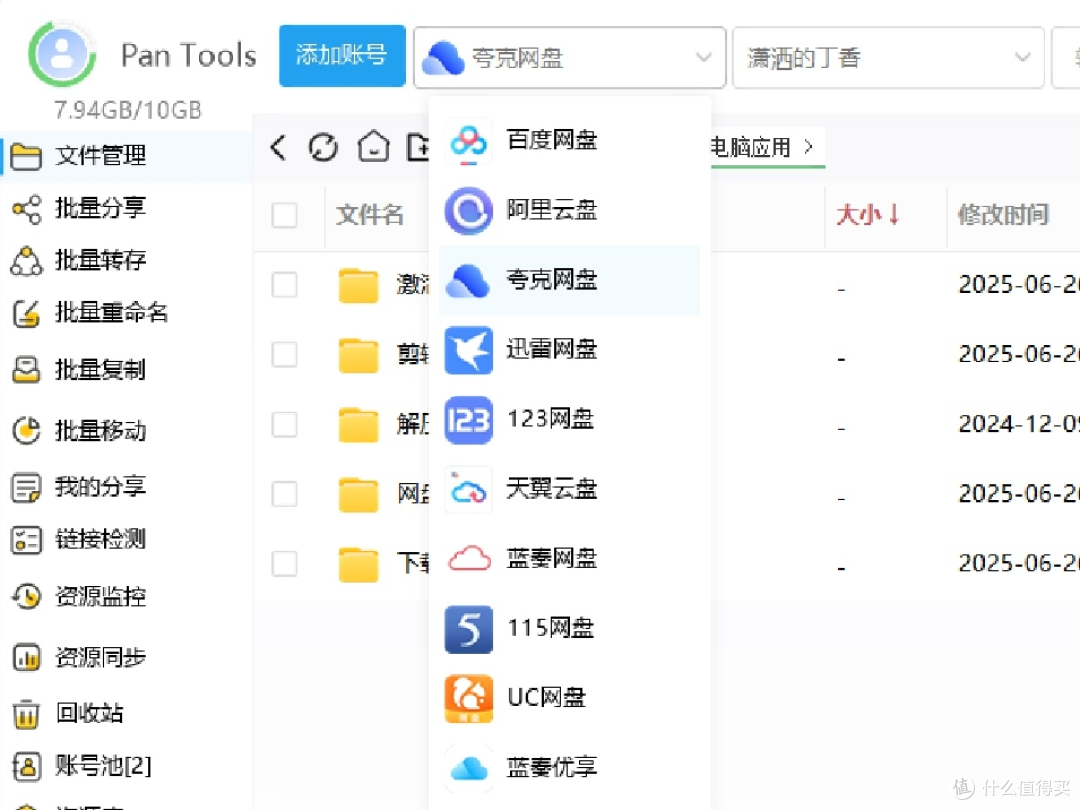Sort by the 大小 column header
This screenshot has width=1080, height=810.
pos(867,215)
